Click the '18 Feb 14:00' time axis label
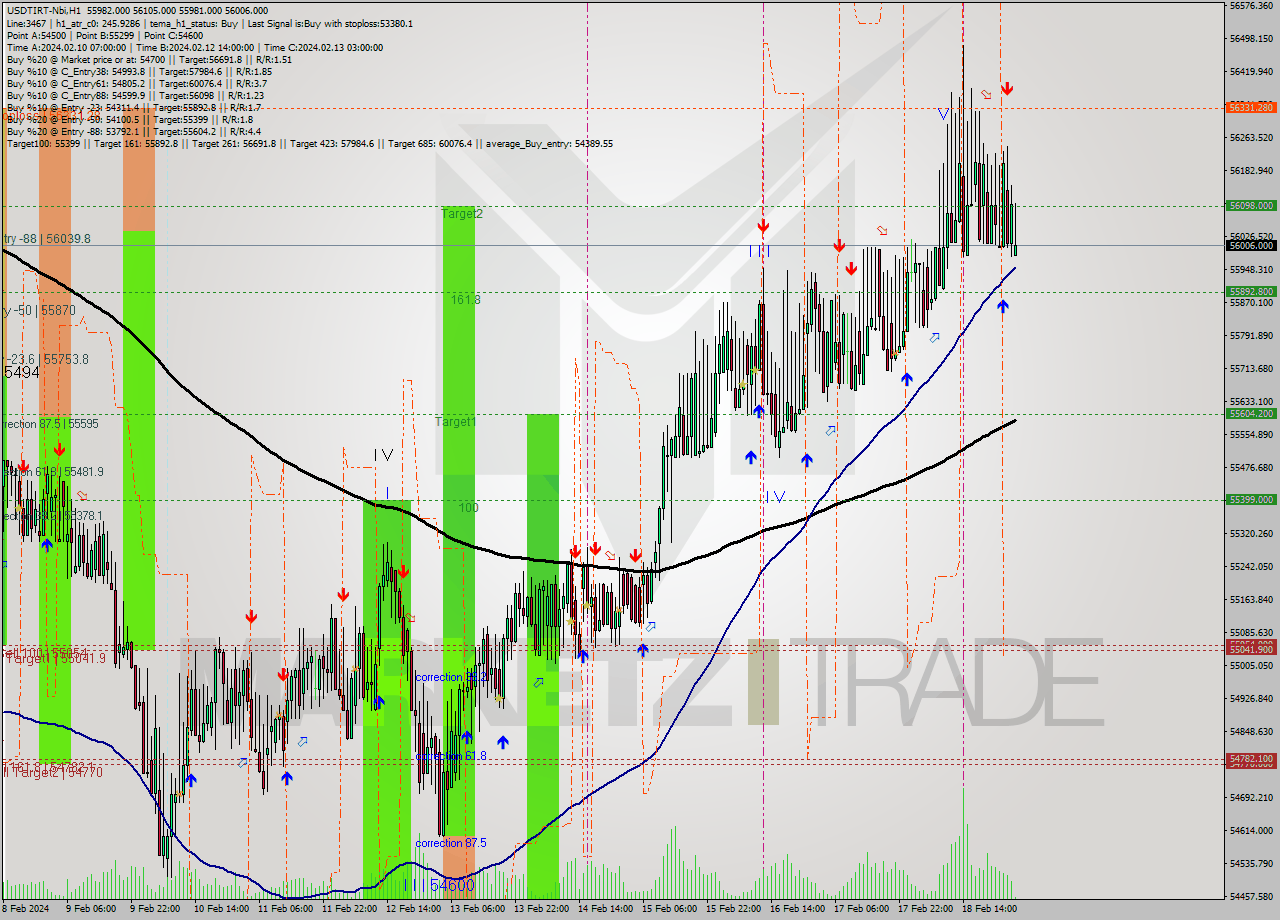 pyautogui.click(x=991, y=909)
